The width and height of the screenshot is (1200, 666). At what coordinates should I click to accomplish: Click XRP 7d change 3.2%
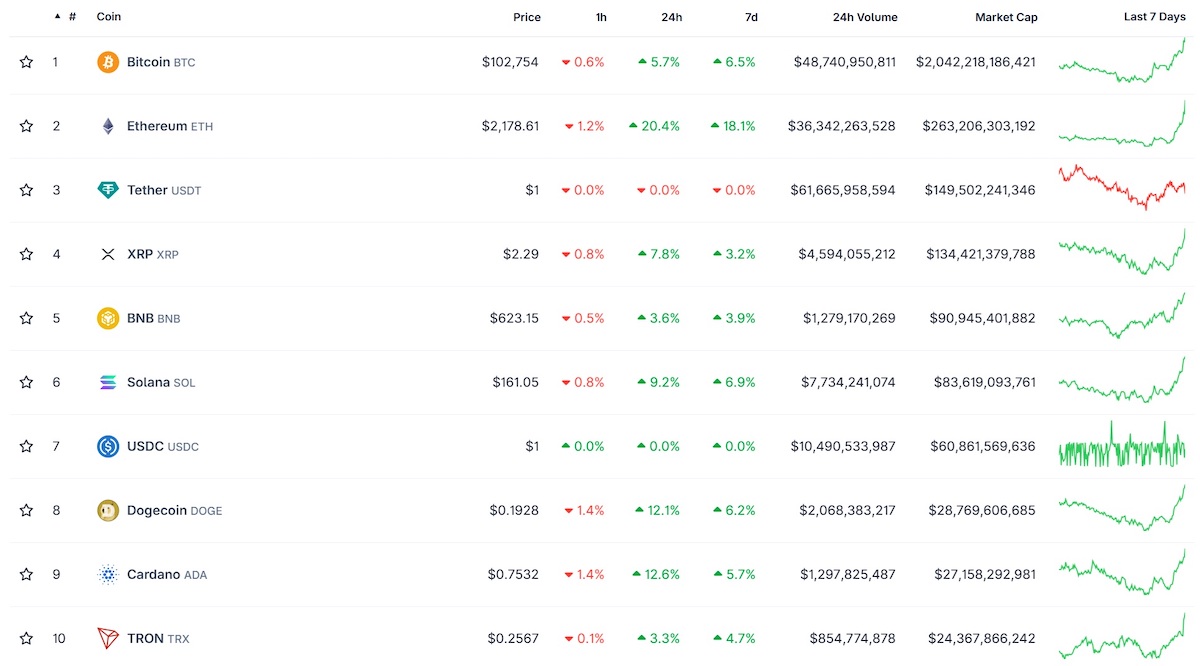click(734, 254)
